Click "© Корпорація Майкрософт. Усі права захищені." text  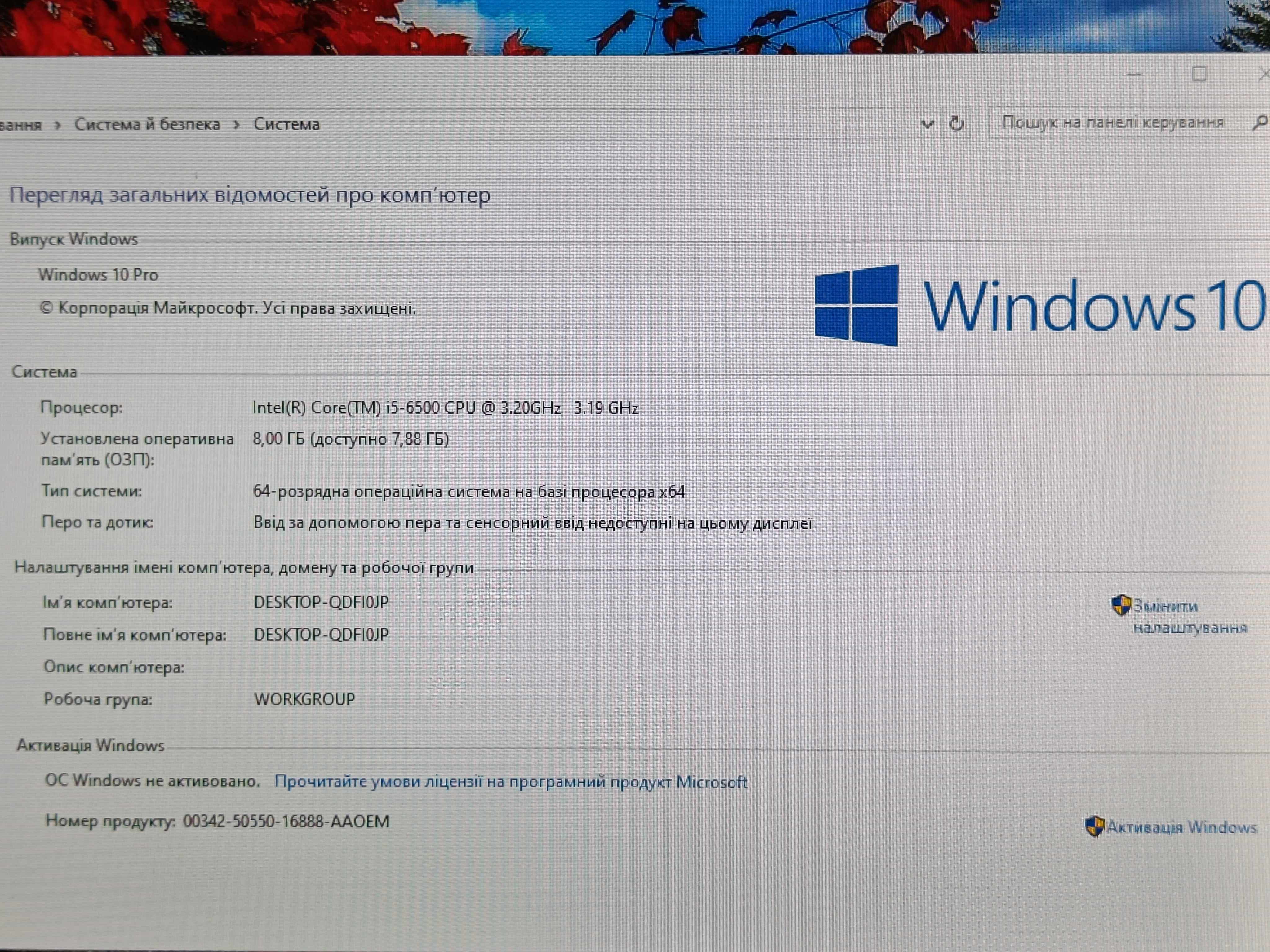[x=227, y=308]
